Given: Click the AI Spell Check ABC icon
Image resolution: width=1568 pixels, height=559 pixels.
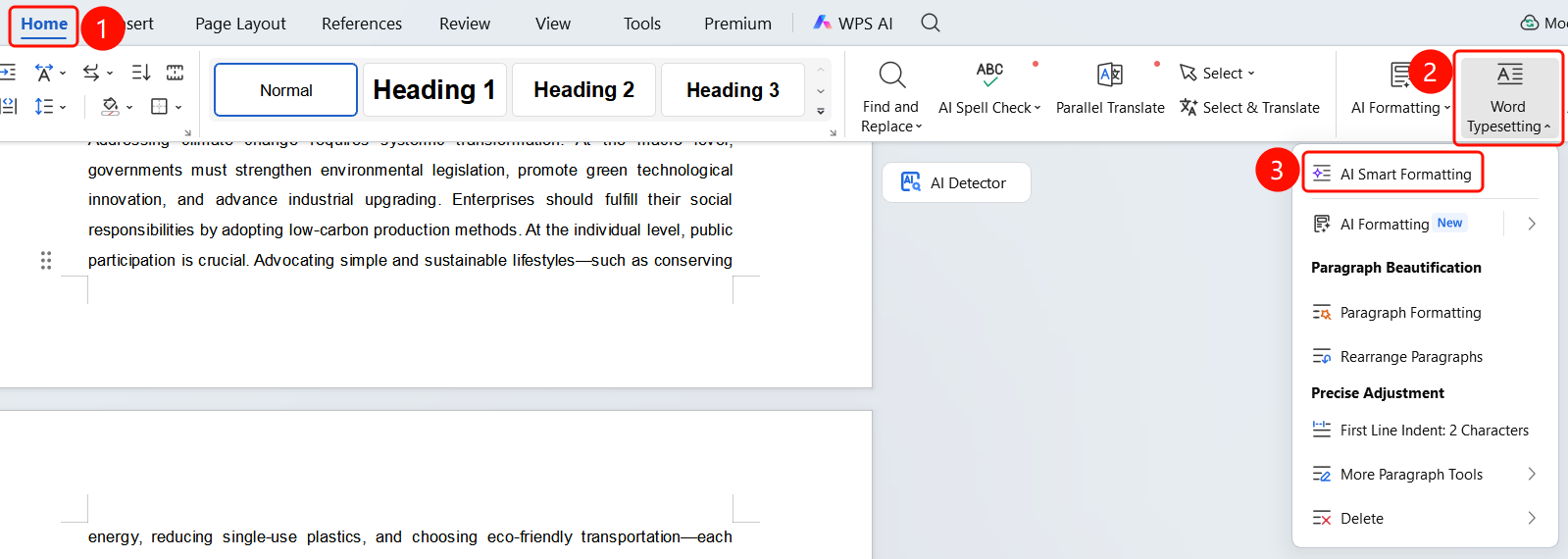Looking at the screenshot, I should coord(989,76).
